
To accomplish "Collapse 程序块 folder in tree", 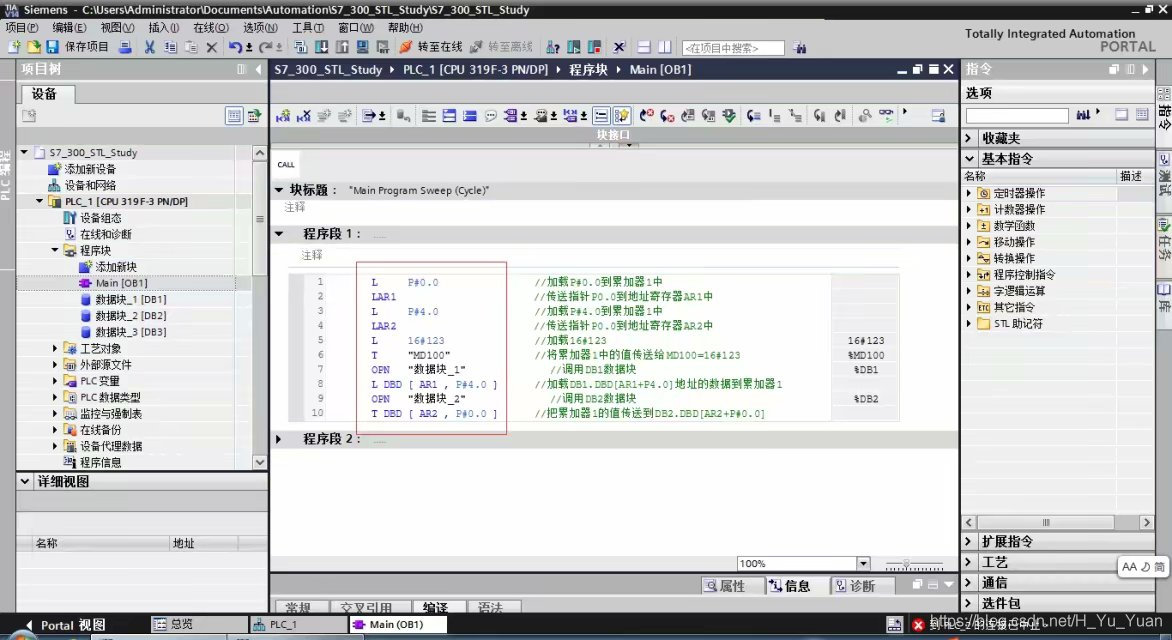I will point(55,250).
